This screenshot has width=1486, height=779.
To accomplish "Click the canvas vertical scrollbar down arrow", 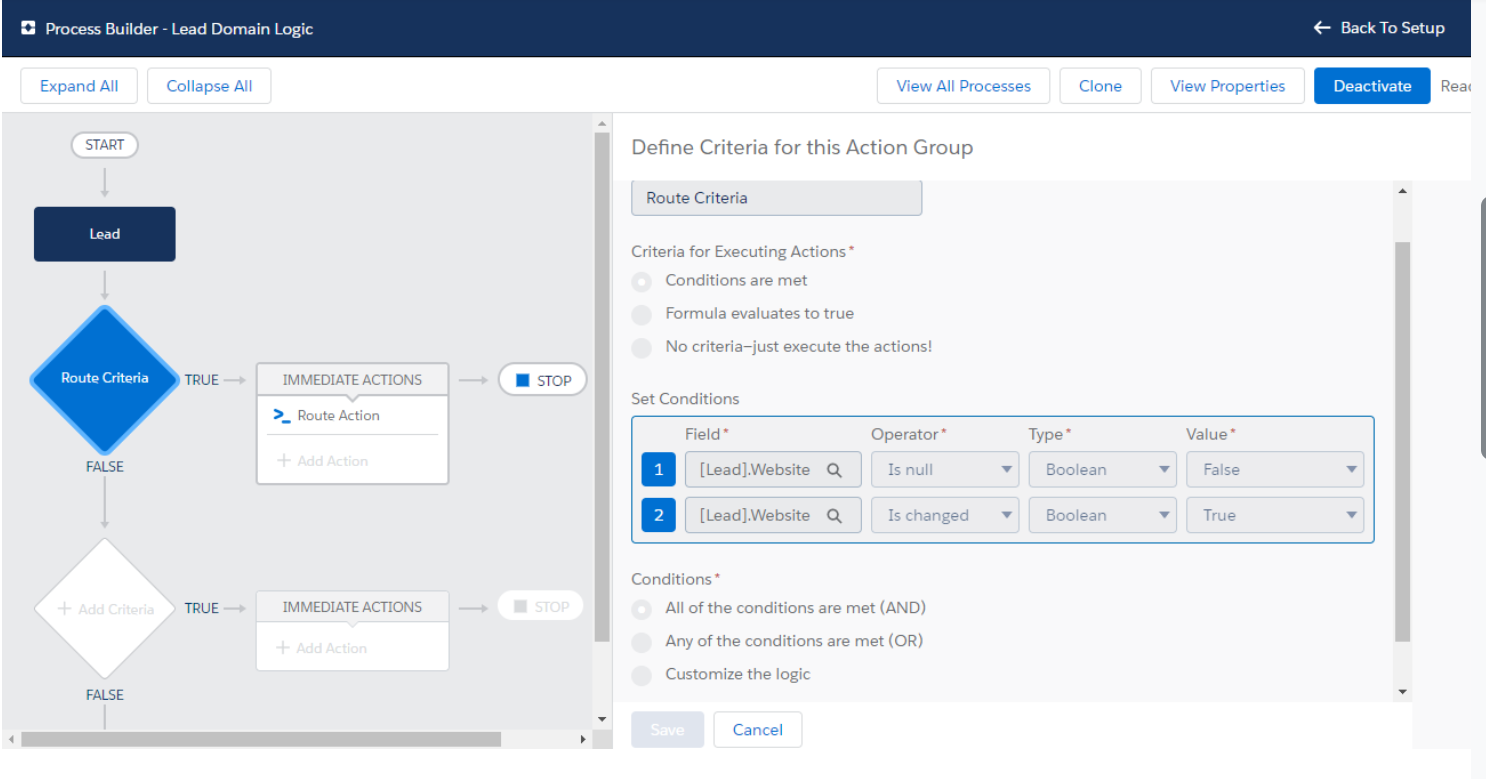I will pyautogui.click(x=602, y=719).
